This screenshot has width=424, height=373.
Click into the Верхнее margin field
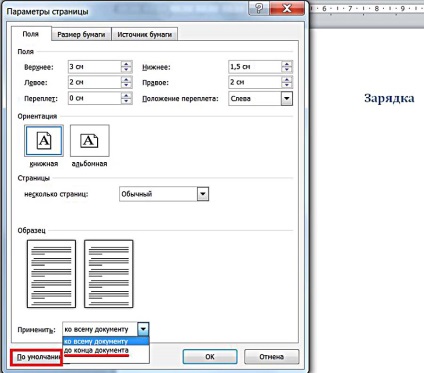pos(94,67)
